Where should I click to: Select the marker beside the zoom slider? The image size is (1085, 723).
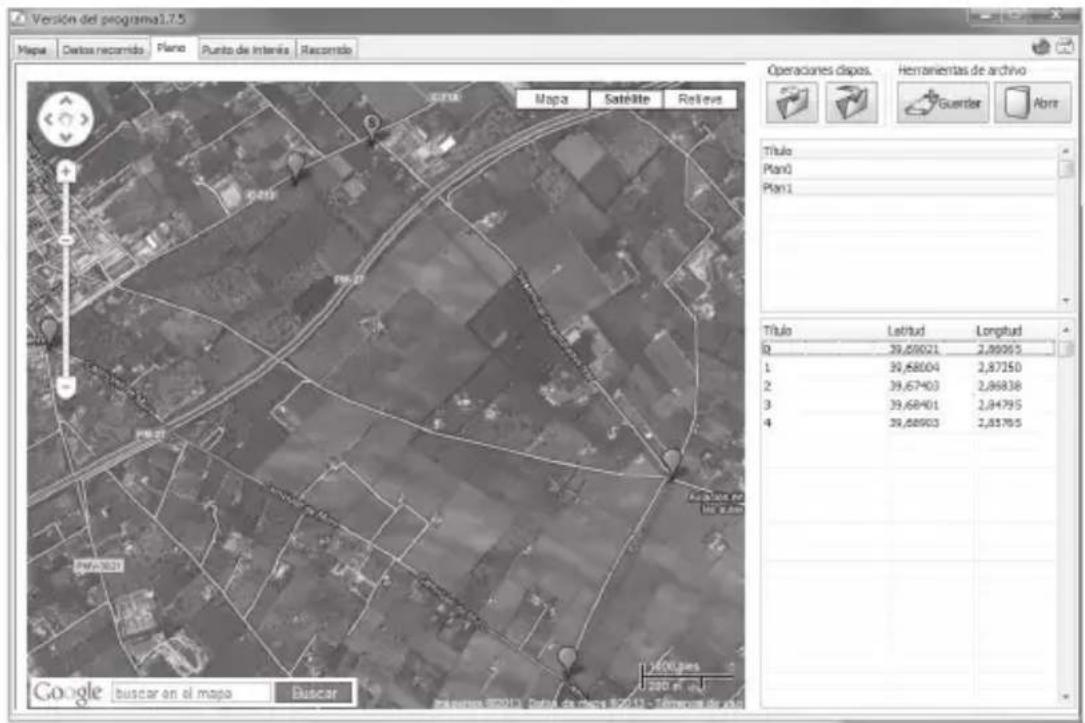[48, 331]
